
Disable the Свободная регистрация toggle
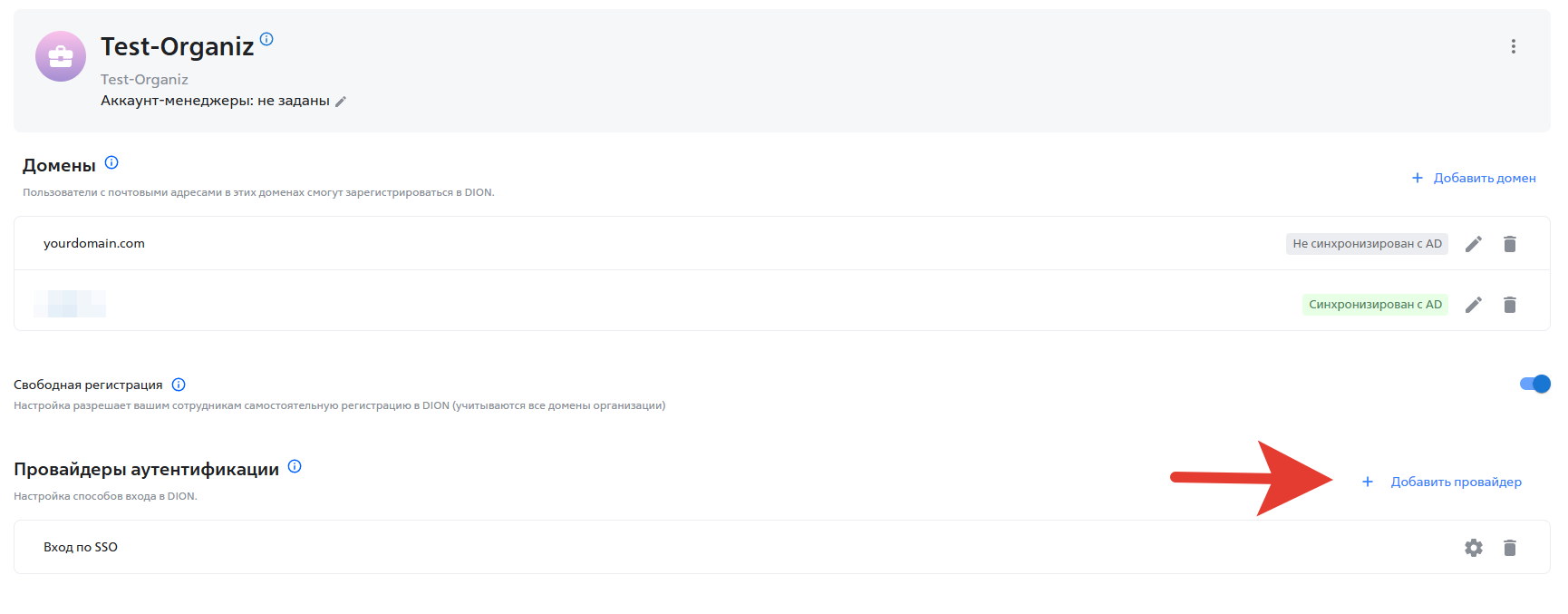(1534, 384)
